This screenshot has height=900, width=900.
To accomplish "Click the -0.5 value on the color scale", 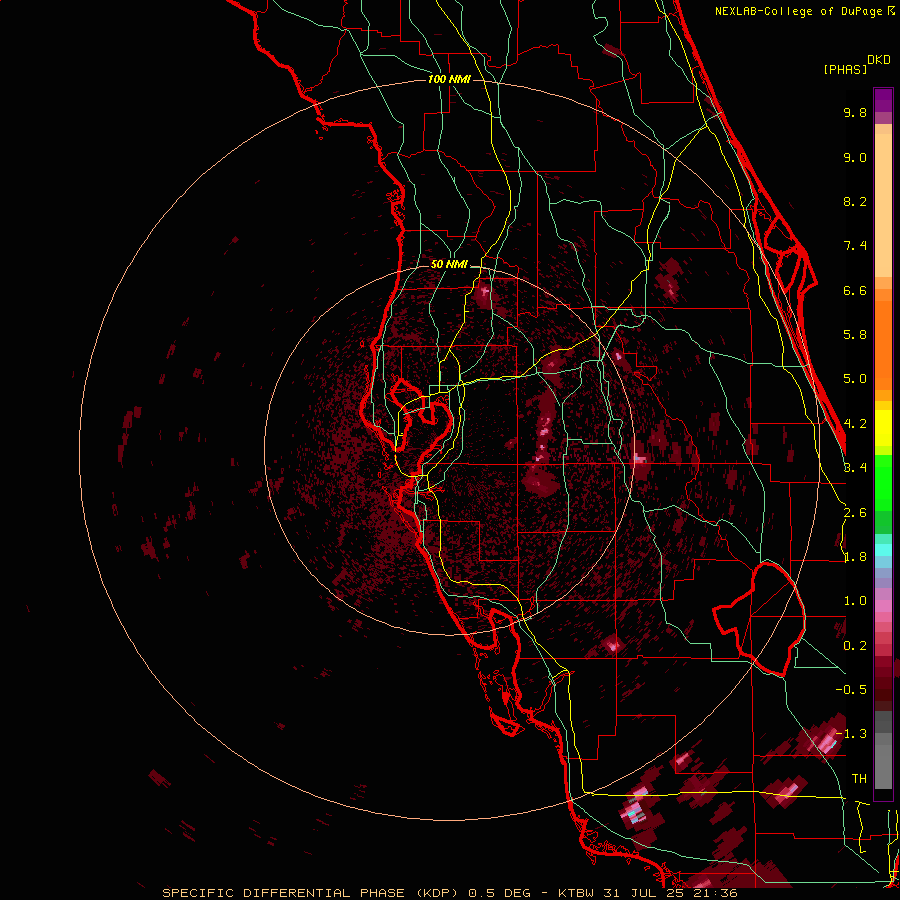I will (851, 690).
